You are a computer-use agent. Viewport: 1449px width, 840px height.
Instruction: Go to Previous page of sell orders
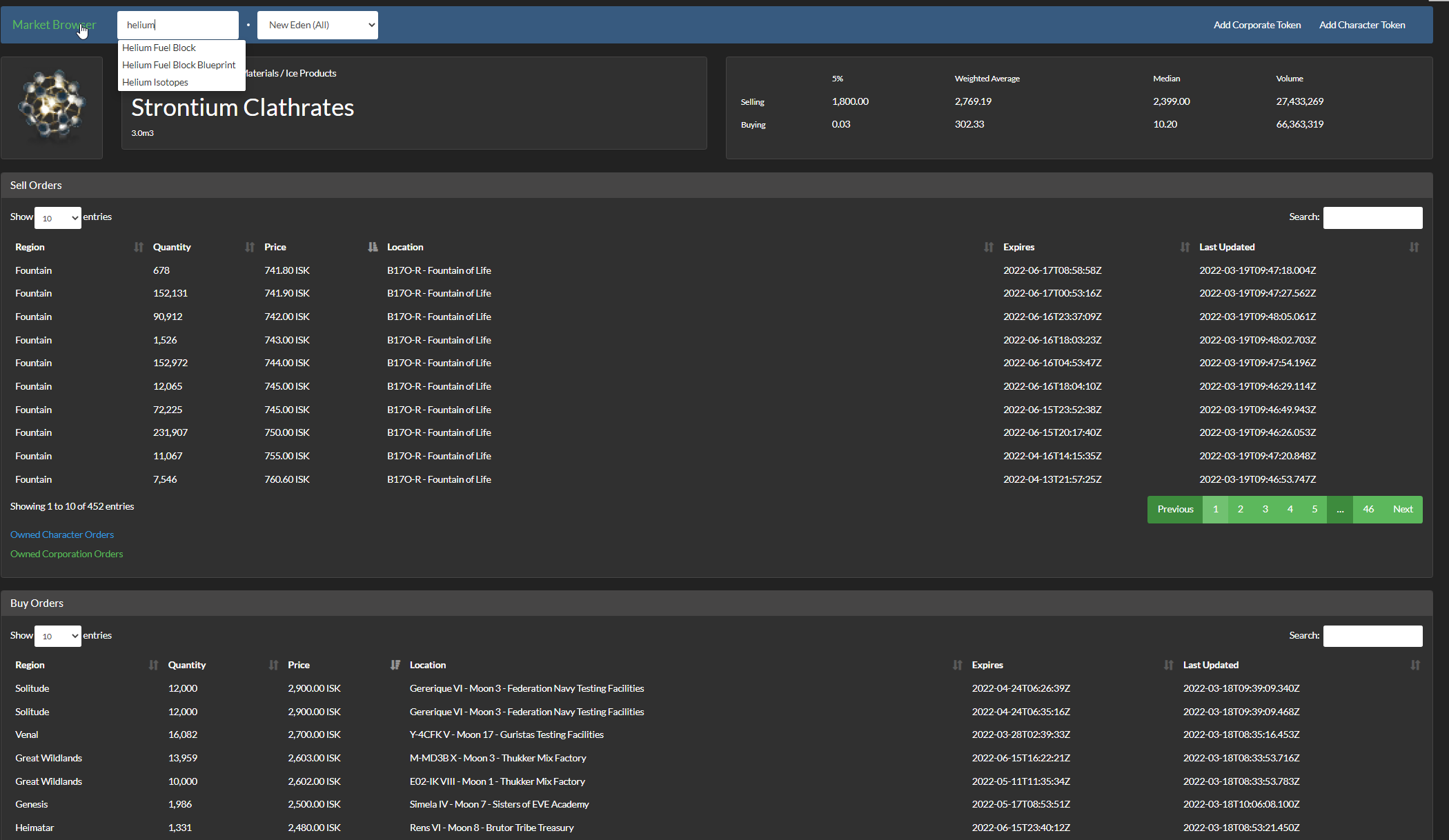[1175, 510]
